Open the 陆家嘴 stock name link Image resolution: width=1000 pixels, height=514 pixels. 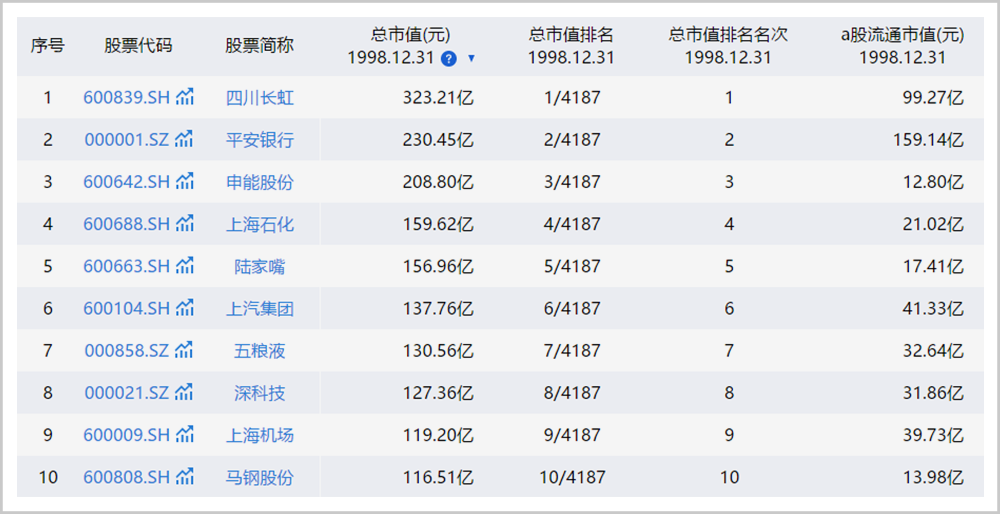click(x=260, y=266)
